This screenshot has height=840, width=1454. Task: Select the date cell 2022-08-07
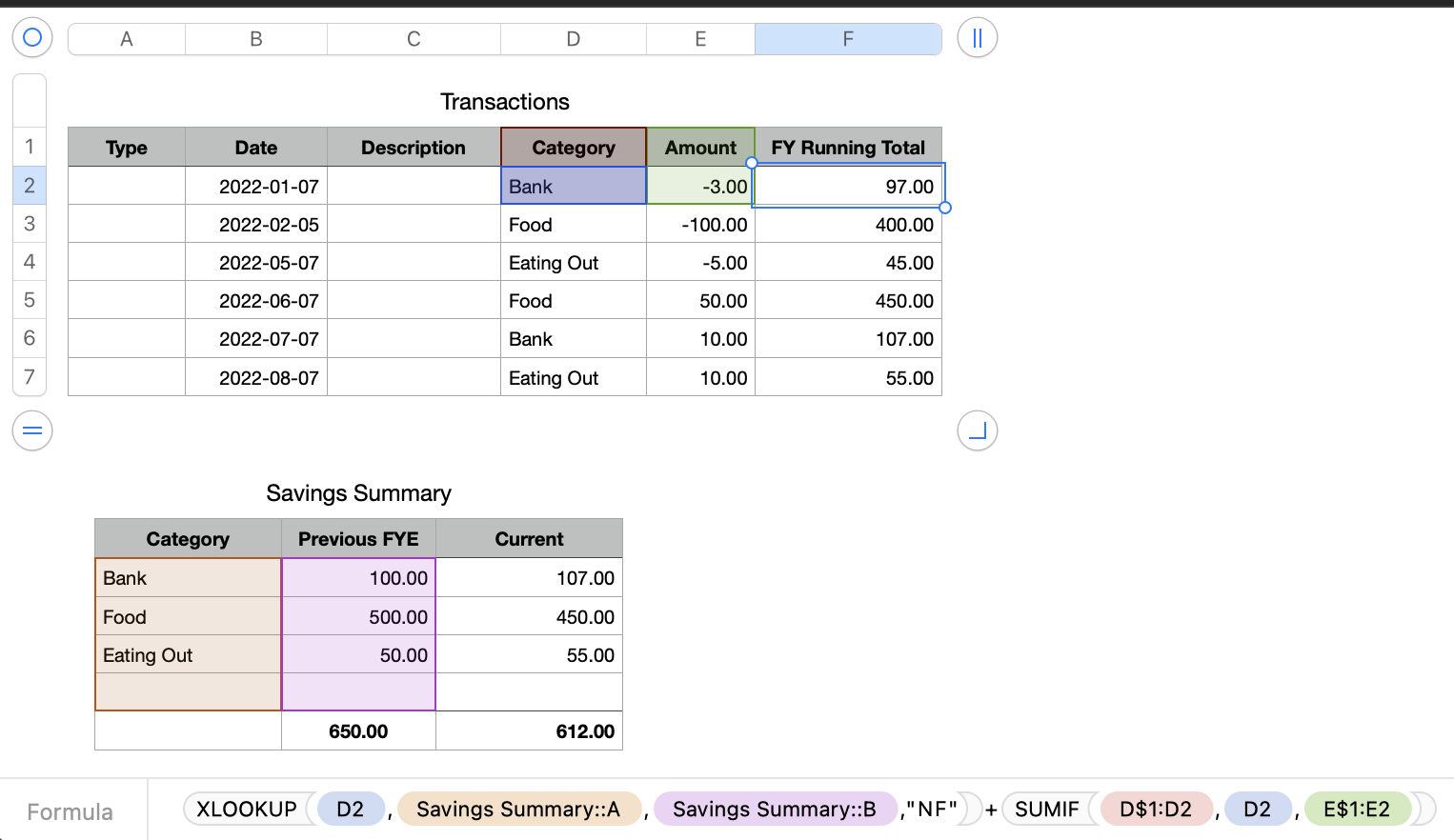(x=256, y=377)
